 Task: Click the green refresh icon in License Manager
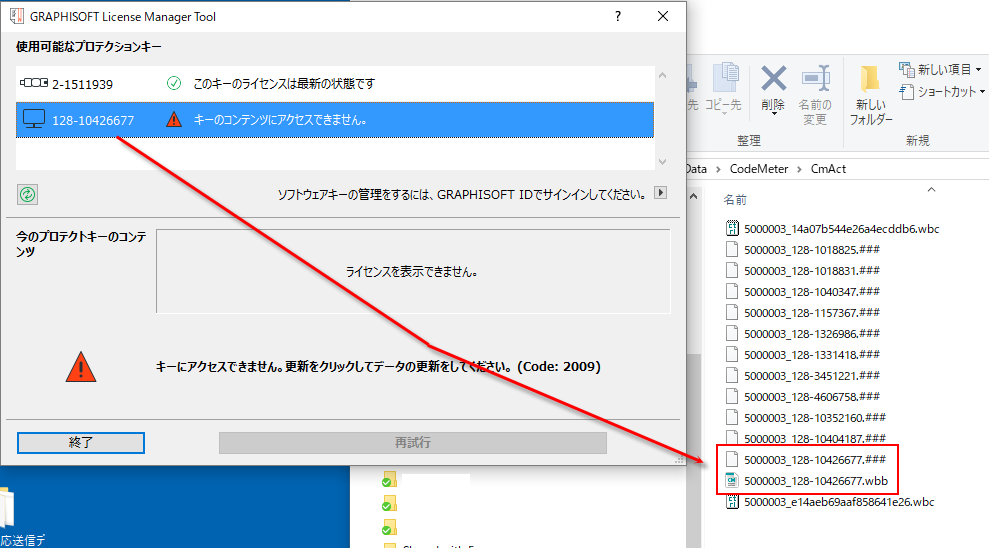click(27, 194)
